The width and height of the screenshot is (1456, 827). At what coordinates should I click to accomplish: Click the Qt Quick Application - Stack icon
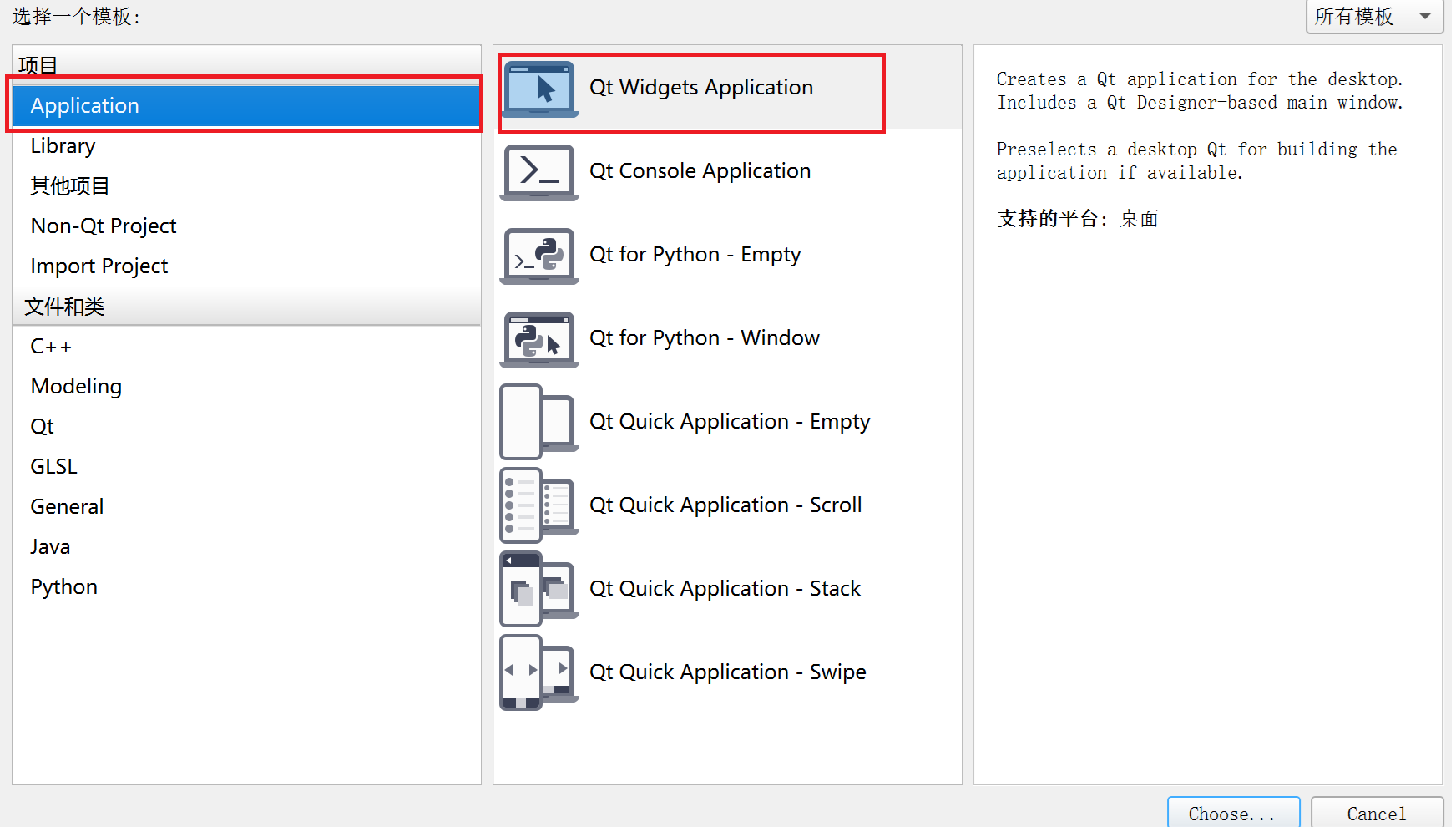[539, 589]
